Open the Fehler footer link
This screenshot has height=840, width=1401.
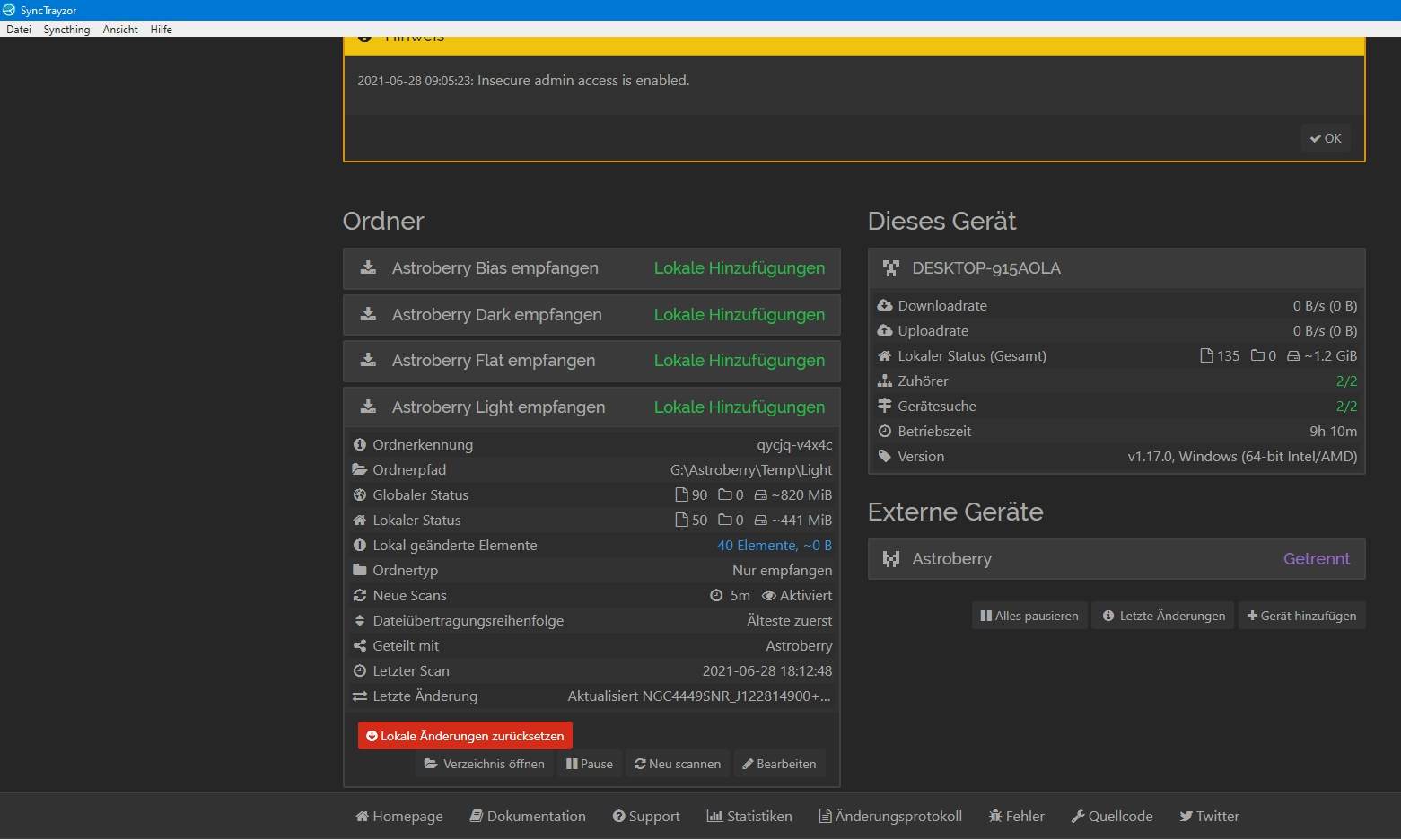(x=1017, y=816)
